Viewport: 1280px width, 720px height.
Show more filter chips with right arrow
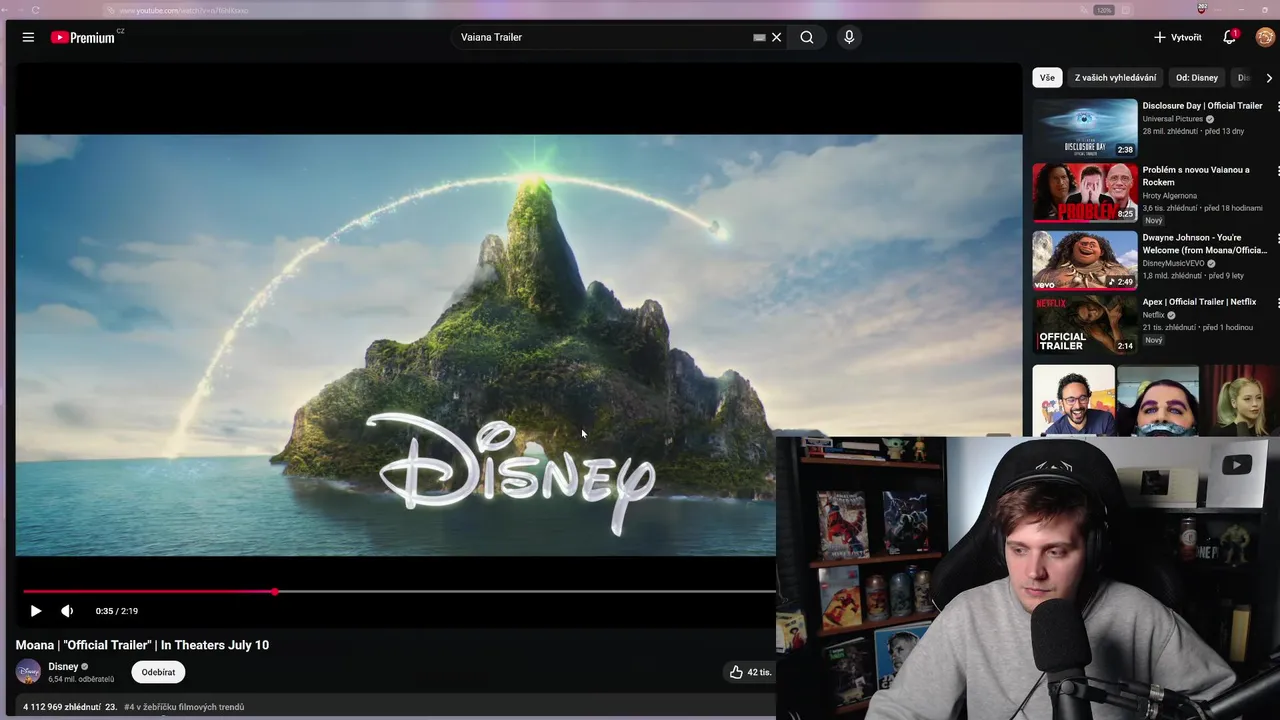[x=1269, y=77]
